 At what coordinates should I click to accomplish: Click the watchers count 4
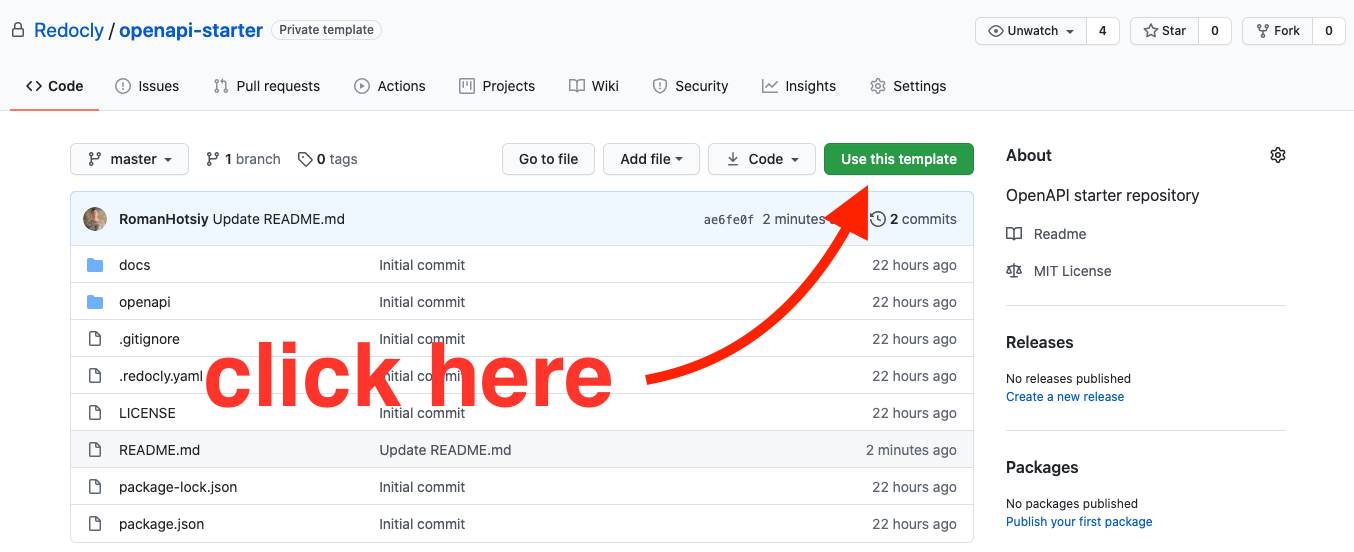coord(1102,31)
